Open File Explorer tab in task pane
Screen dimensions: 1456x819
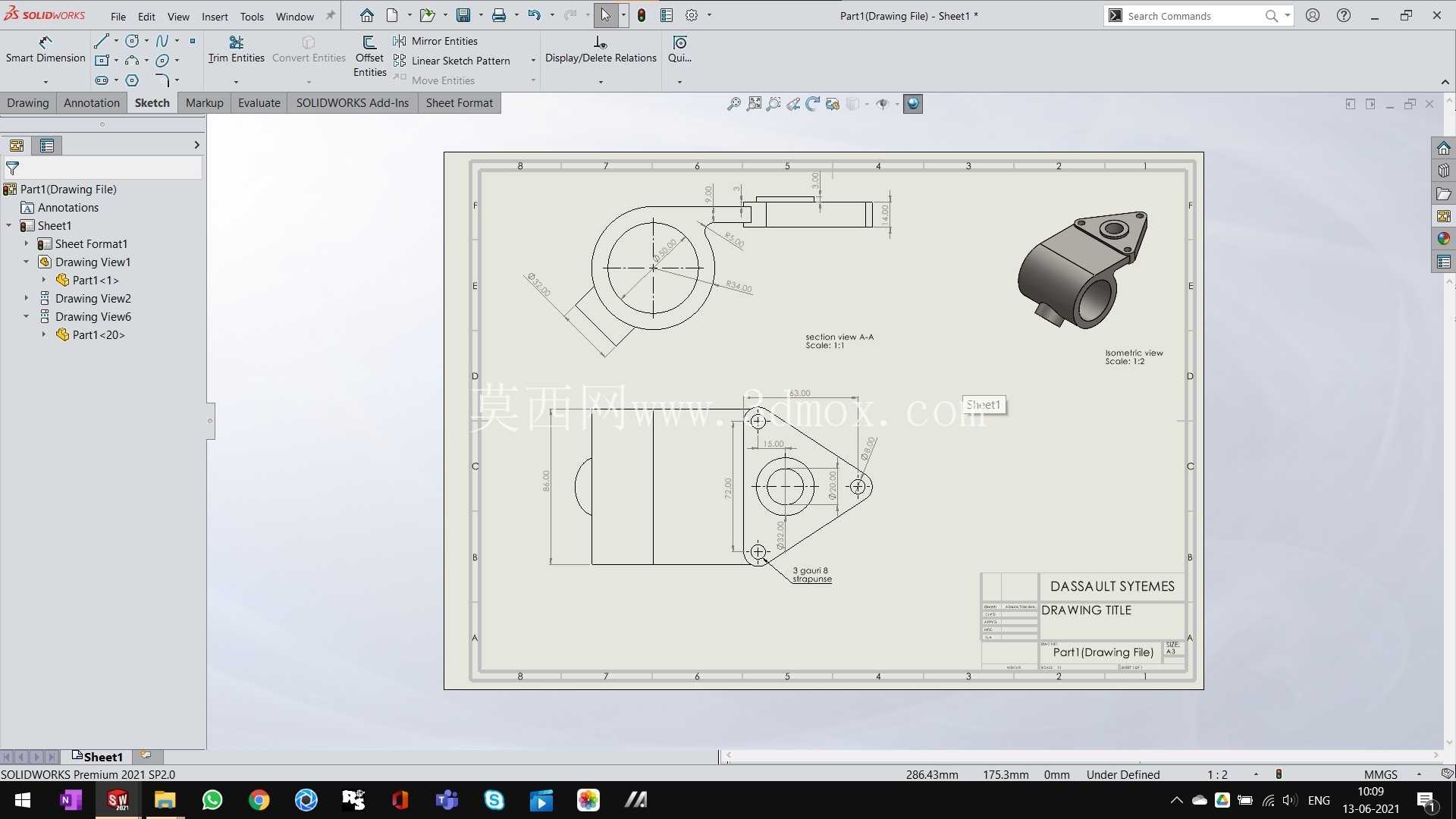pos(1444,193)
